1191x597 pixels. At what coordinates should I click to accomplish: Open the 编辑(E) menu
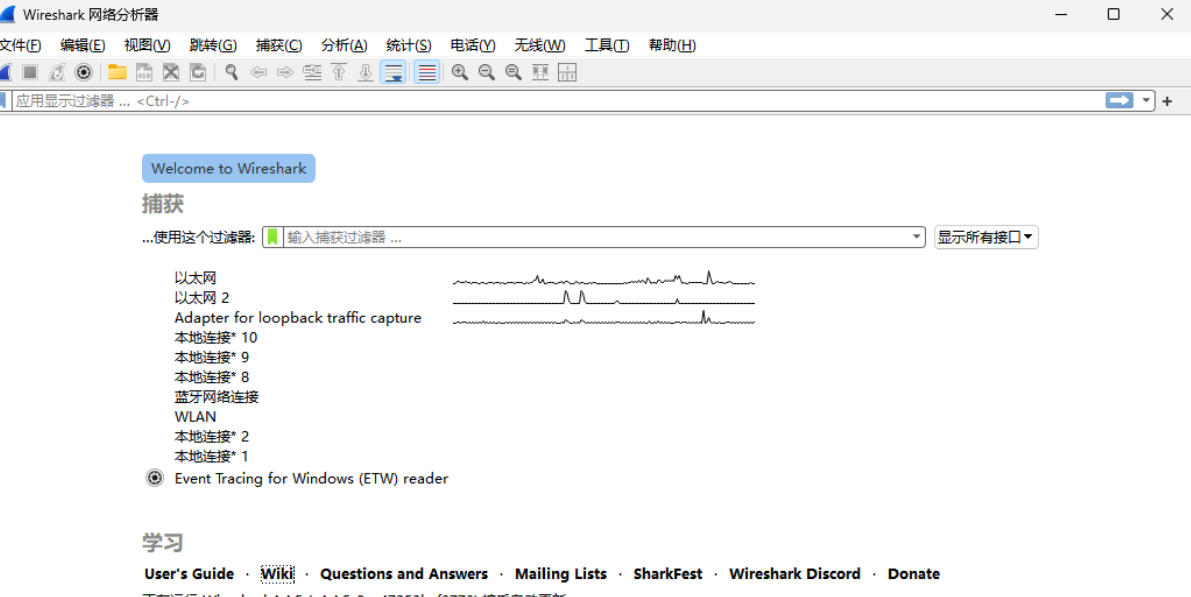click(83, 46)
